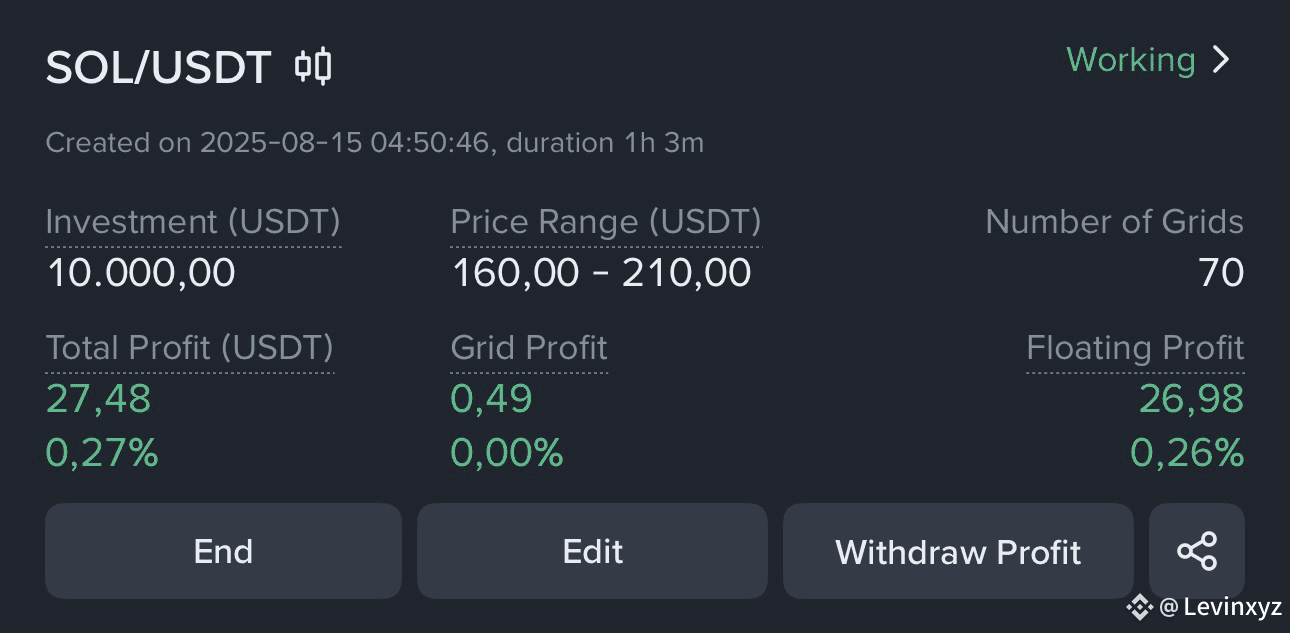This screenshot has height=633, width=1290.
Task: Tap the Floating Profit label
Action: coord(1135,348)
